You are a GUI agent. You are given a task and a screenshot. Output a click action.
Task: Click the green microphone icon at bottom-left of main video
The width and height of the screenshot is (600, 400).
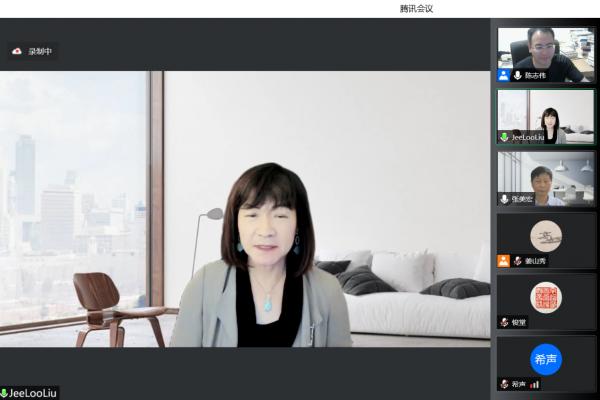pos(5,393)
